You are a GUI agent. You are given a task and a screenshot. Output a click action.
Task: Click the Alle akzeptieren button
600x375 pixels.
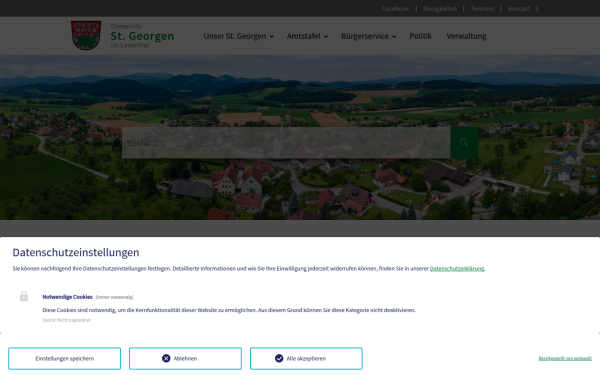306,359
